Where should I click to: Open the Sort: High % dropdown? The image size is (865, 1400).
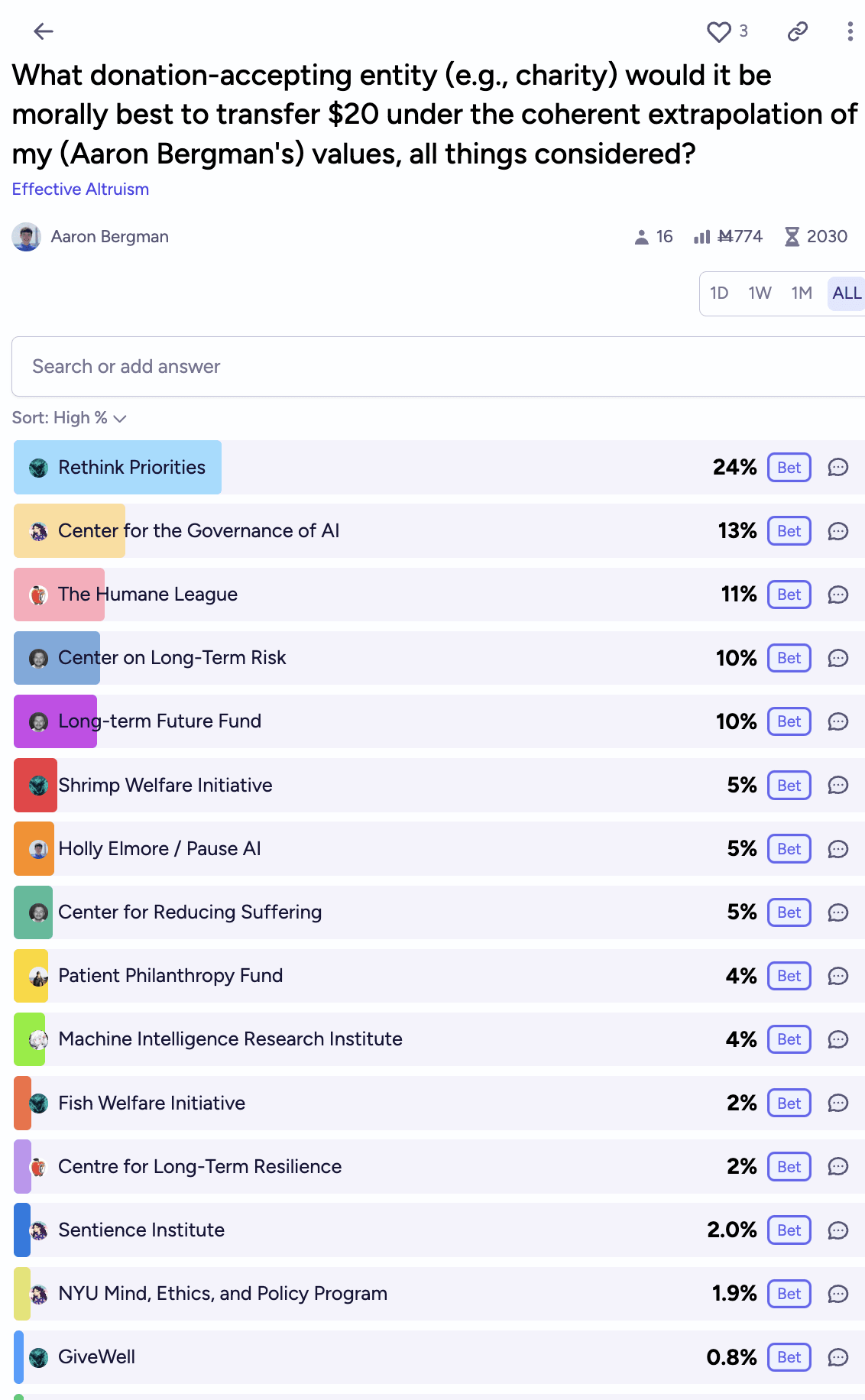(x=69, y=418)
